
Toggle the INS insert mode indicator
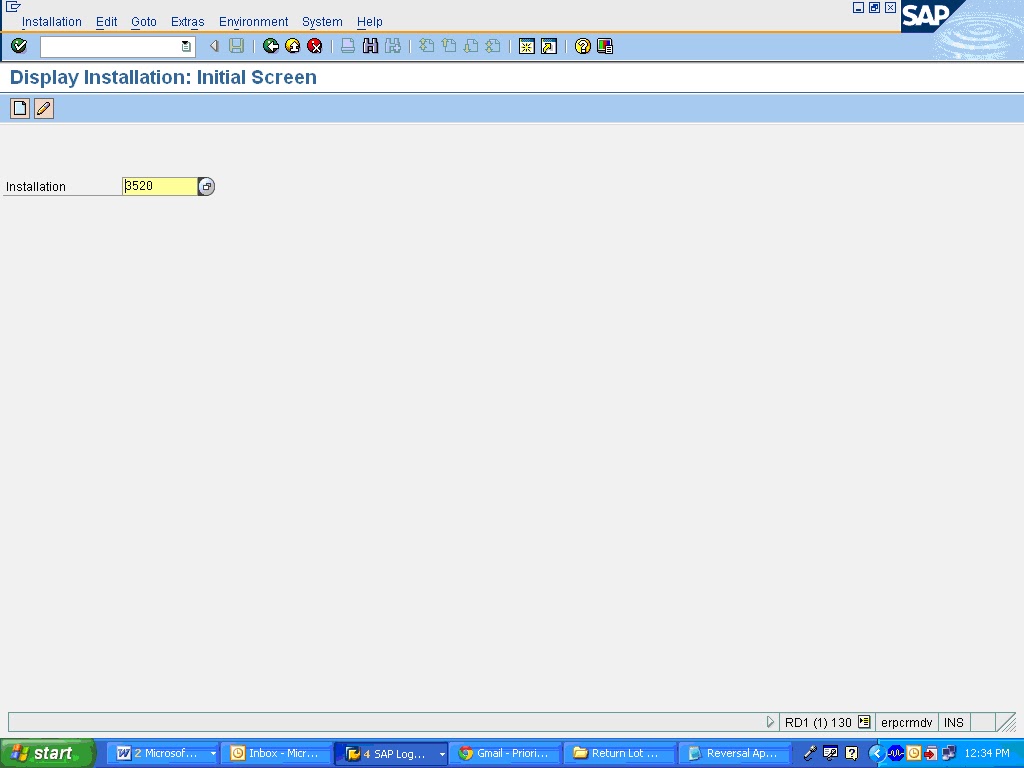(954, 722)
